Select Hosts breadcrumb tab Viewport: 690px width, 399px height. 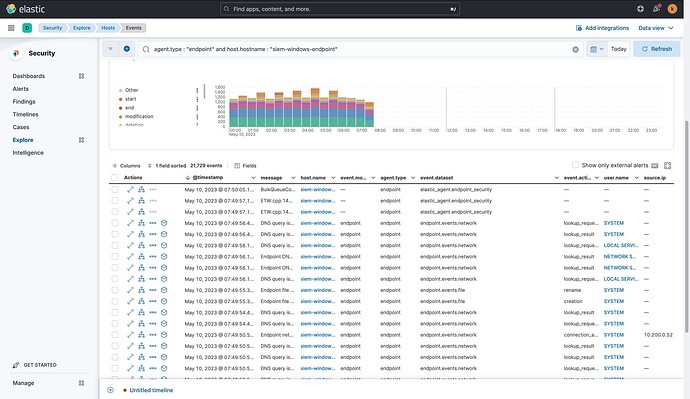[108, 28]
